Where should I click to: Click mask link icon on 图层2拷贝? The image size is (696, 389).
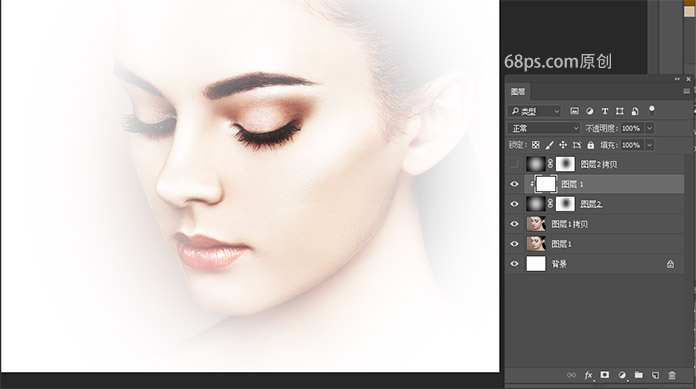(x=550, y=164)
